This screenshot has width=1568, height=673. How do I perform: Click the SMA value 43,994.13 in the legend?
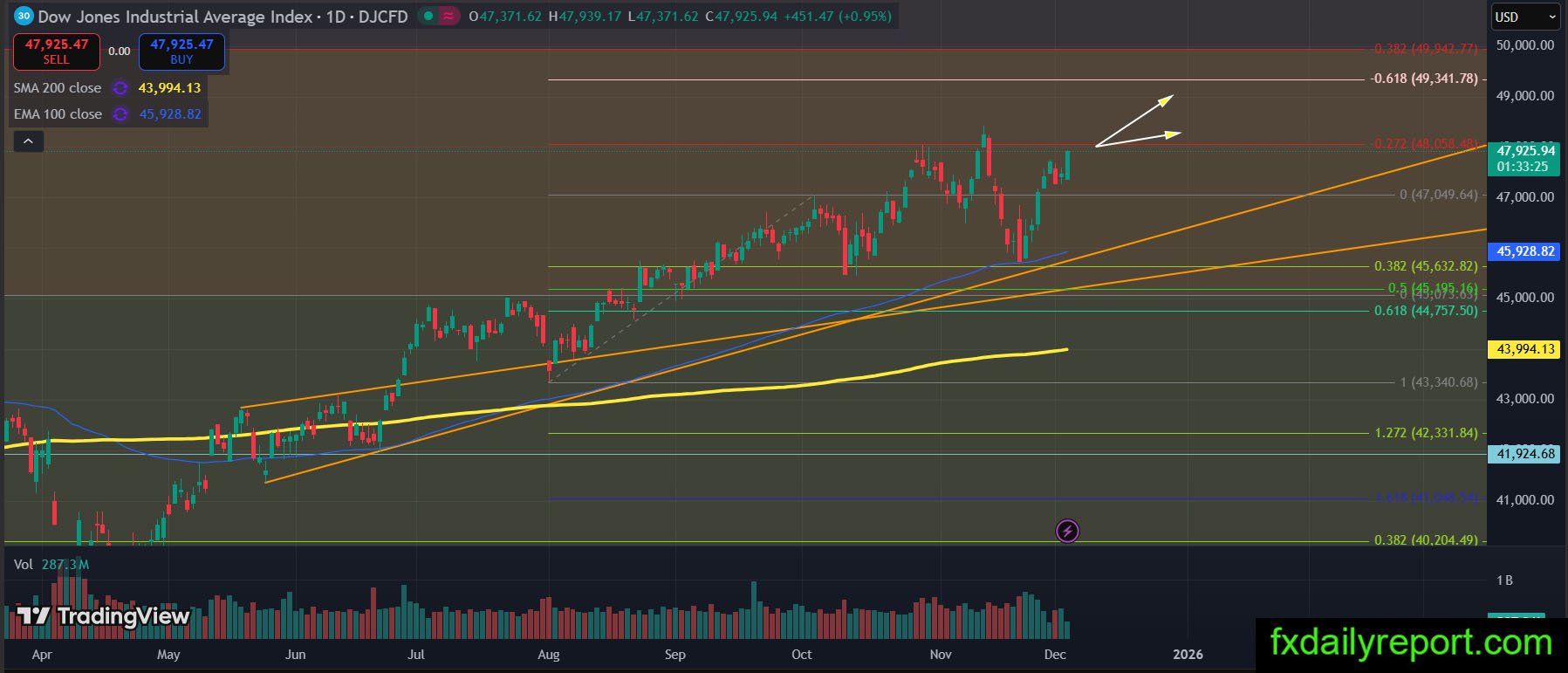point(169,88)
